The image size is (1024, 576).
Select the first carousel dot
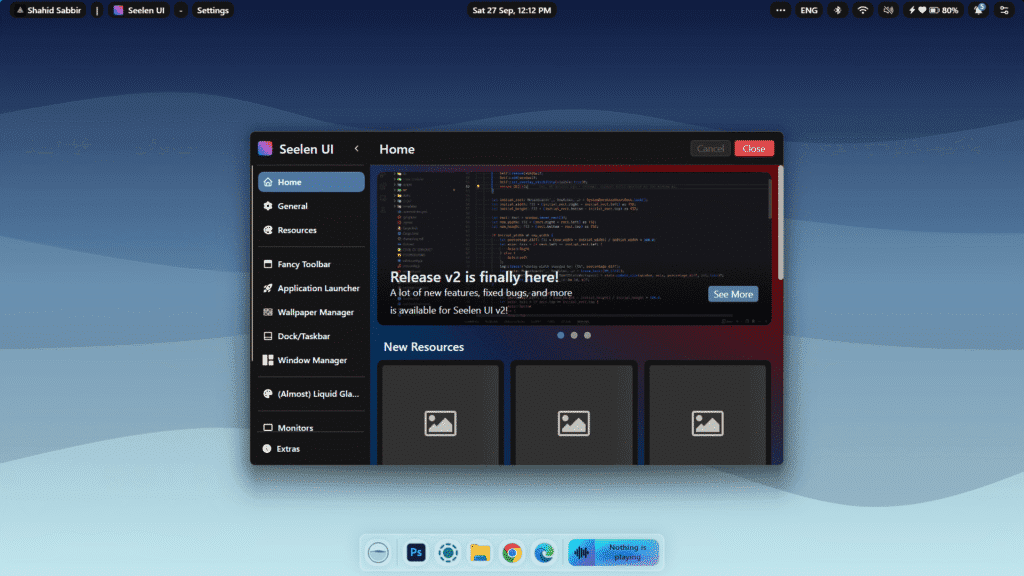[x=560, y=335]
